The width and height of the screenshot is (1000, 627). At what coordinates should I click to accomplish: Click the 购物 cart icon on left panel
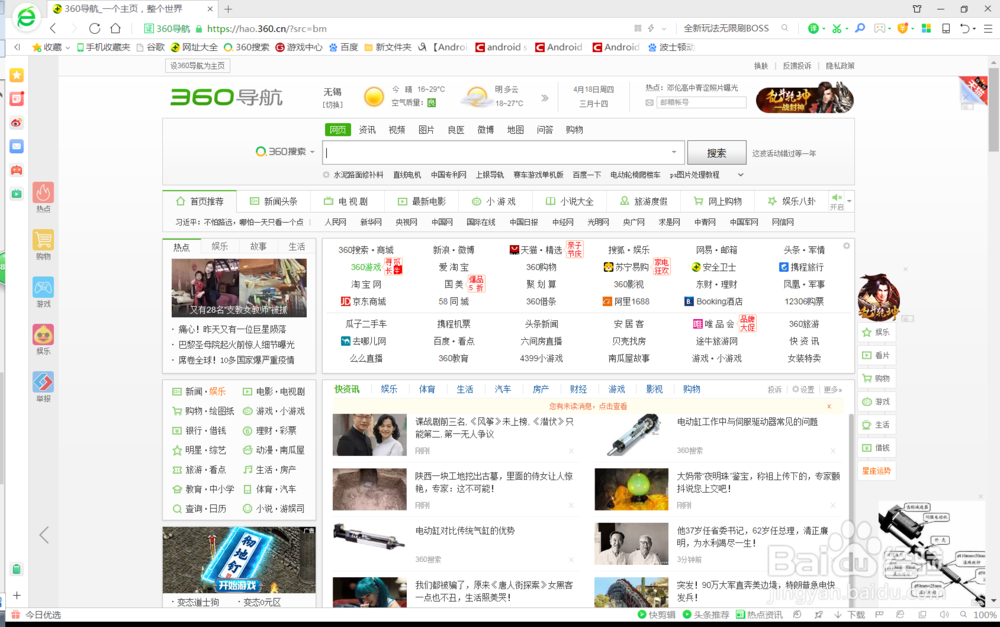43,240
